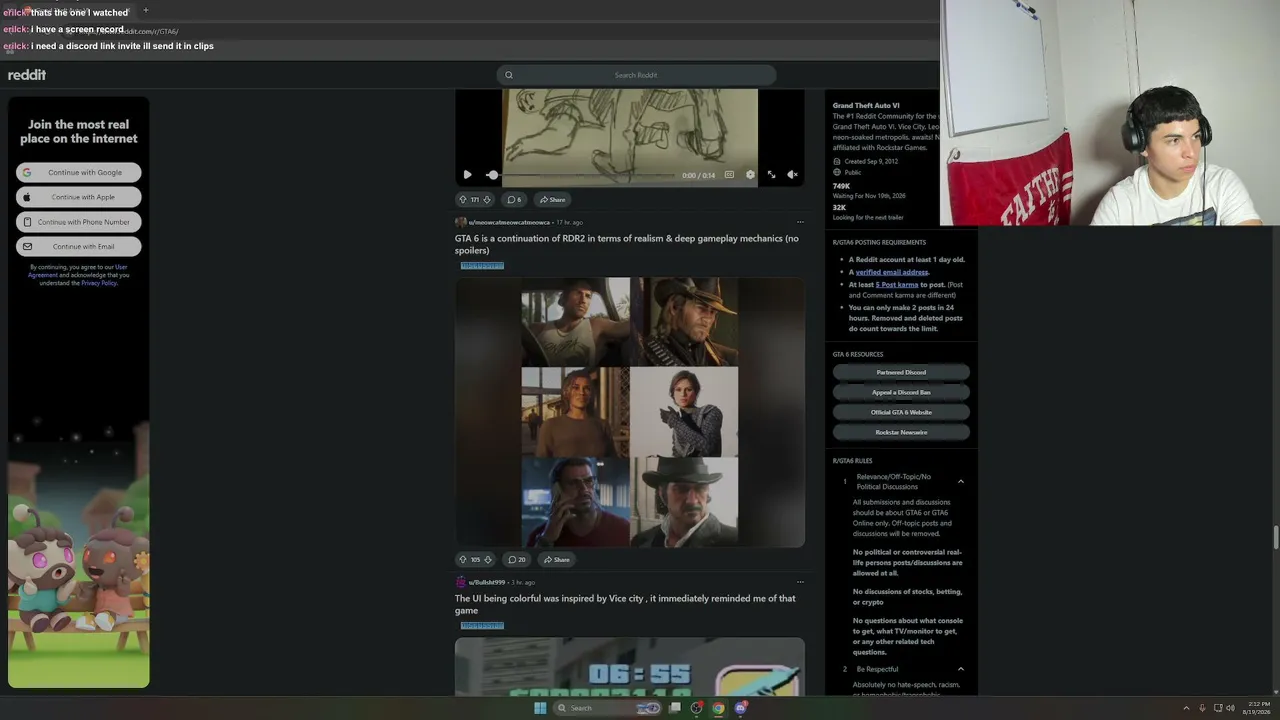View the Vice City UI screenshot image
The image size is (1280, 720).
click(x=630, y=666)
